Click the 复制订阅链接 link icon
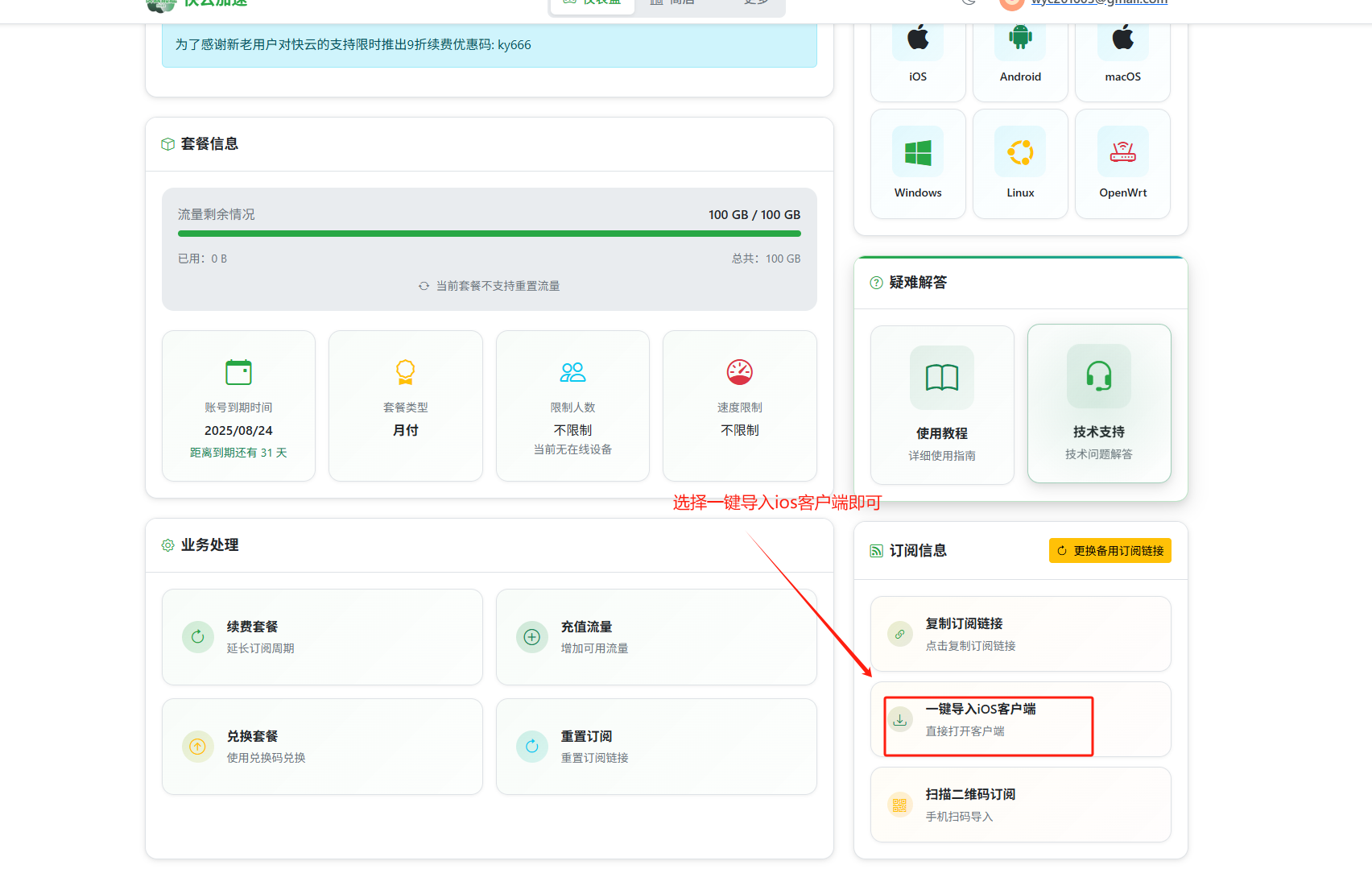Screen dimensions: 1372x894 pyautogui.click(x=899, y=634)
